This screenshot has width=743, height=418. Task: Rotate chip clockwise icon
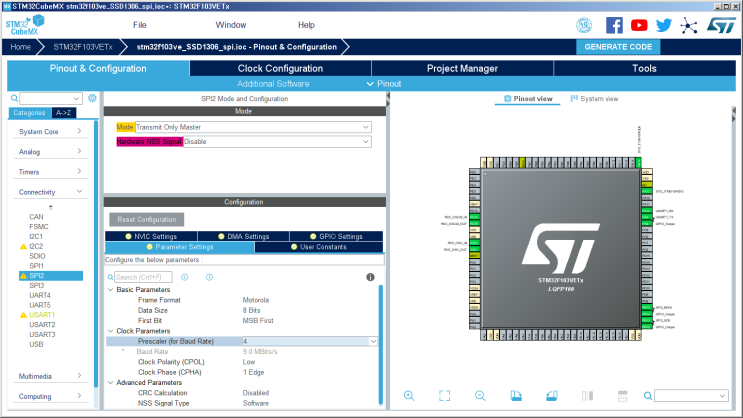click(516, 396)
